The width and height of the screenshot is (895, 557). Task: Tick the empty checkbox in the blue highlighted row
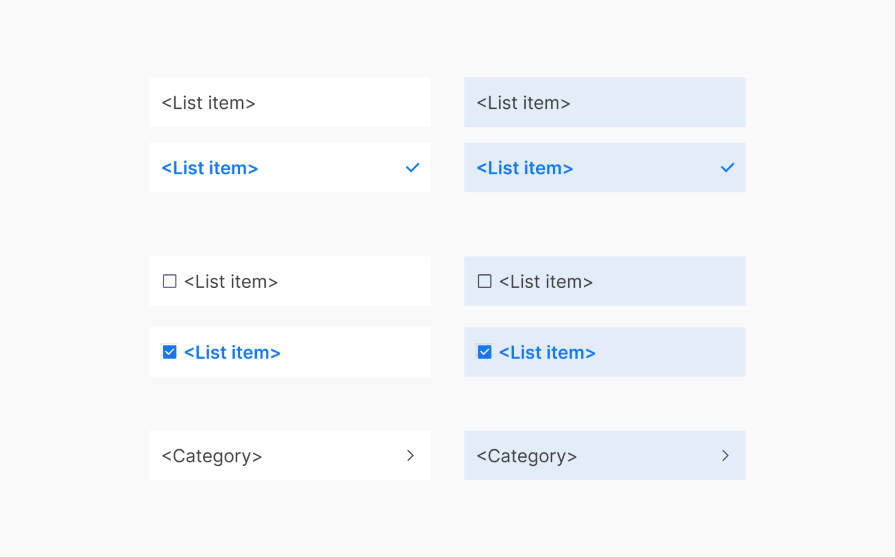click(x=485, y=282)
